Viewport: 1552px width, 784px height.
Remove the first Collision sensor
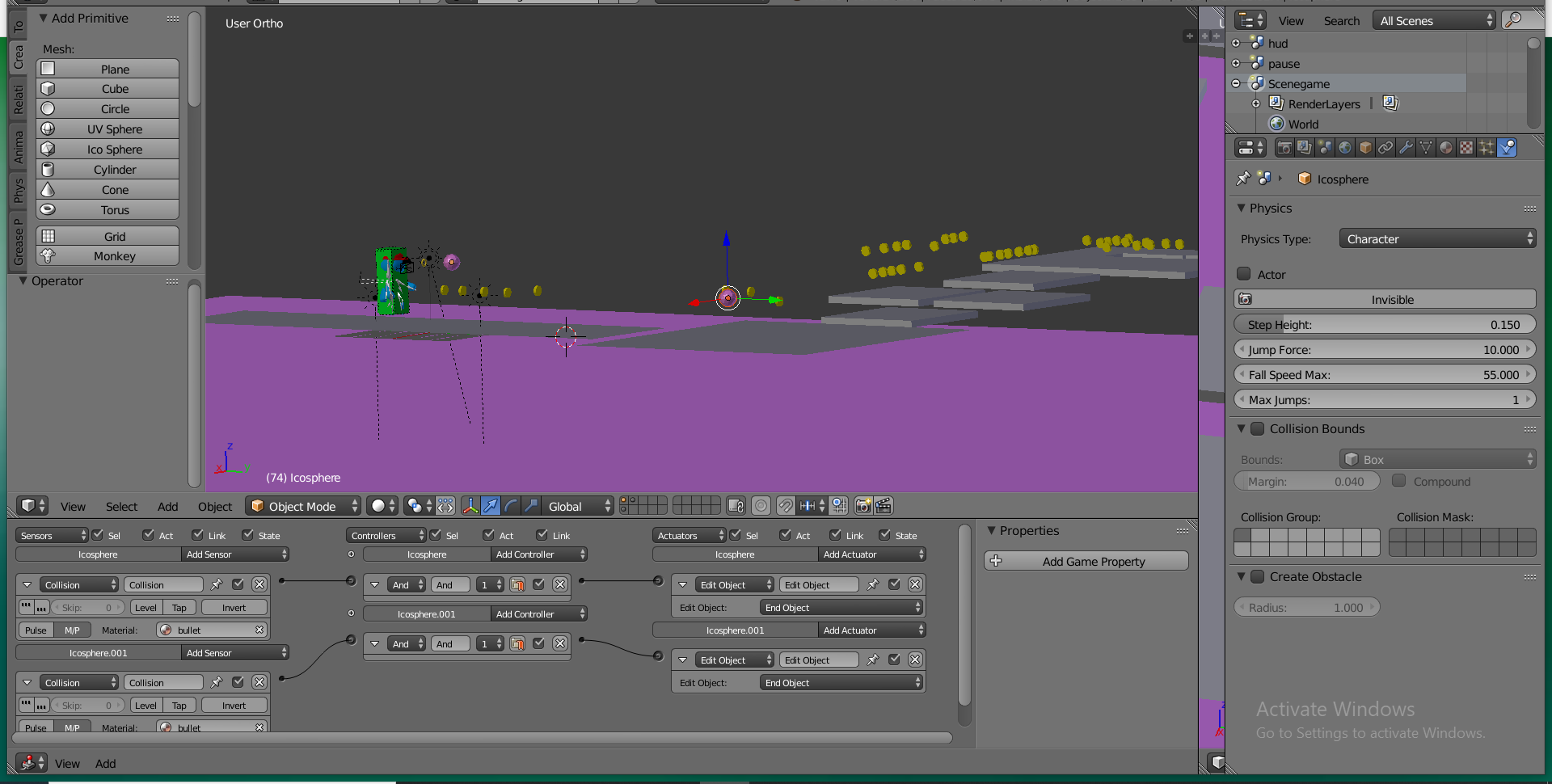click(259, 584)
